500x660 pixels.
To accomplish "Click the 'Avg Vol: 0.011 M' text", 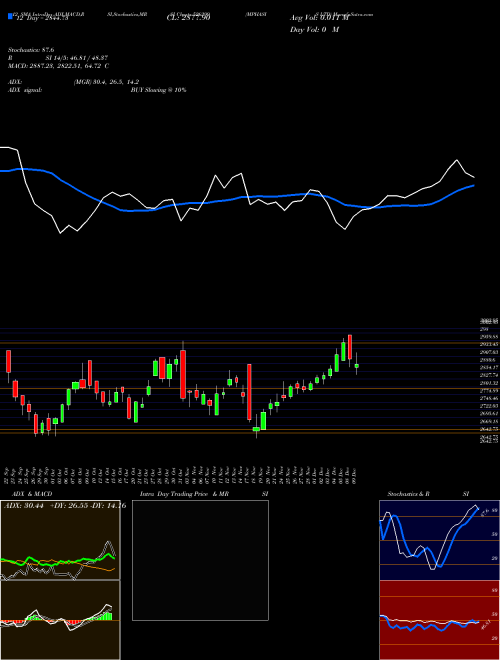I will (319, 18).
